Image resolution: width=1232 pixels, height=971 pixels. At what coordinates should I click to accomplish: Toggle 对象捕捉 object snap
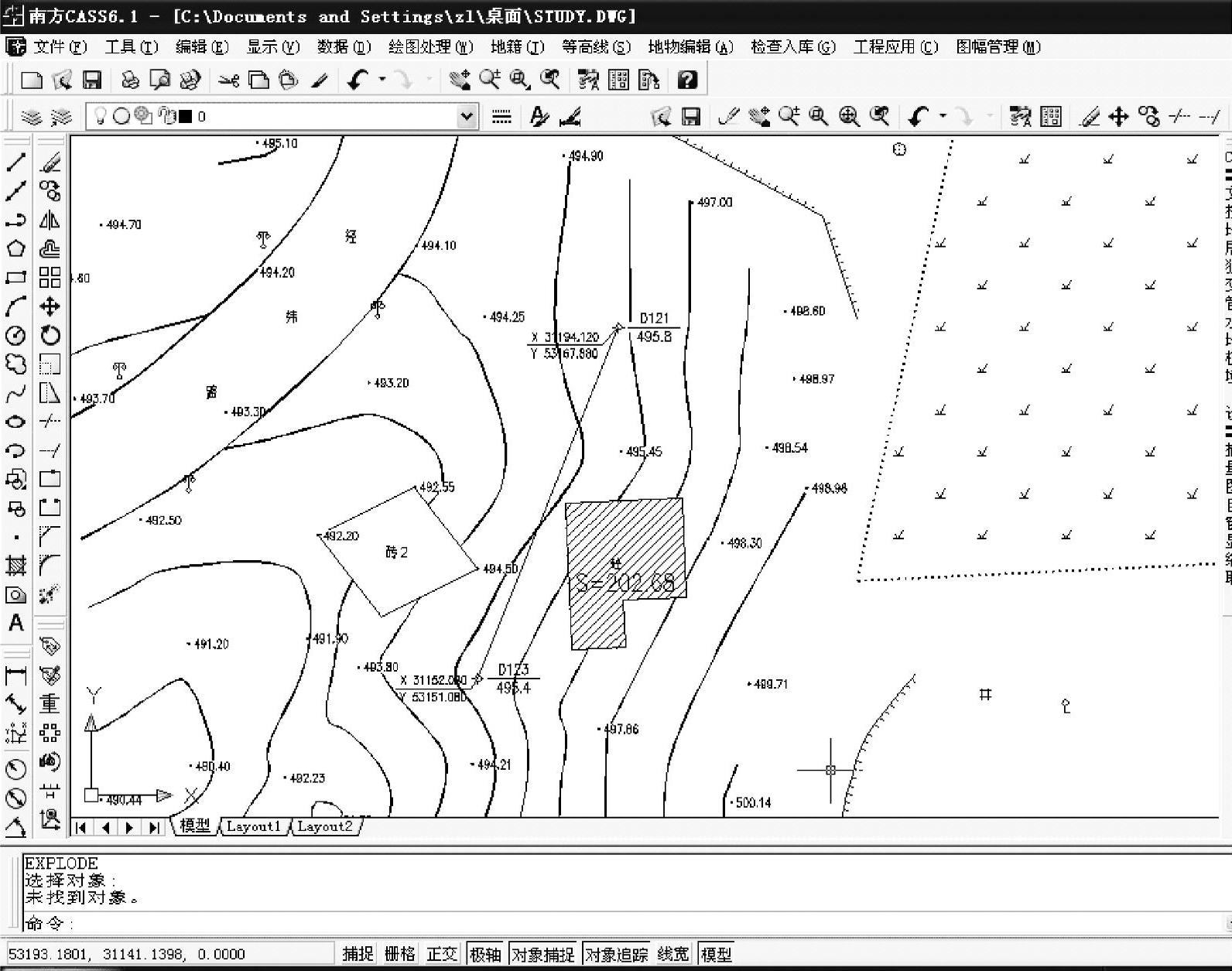point(542,954)
